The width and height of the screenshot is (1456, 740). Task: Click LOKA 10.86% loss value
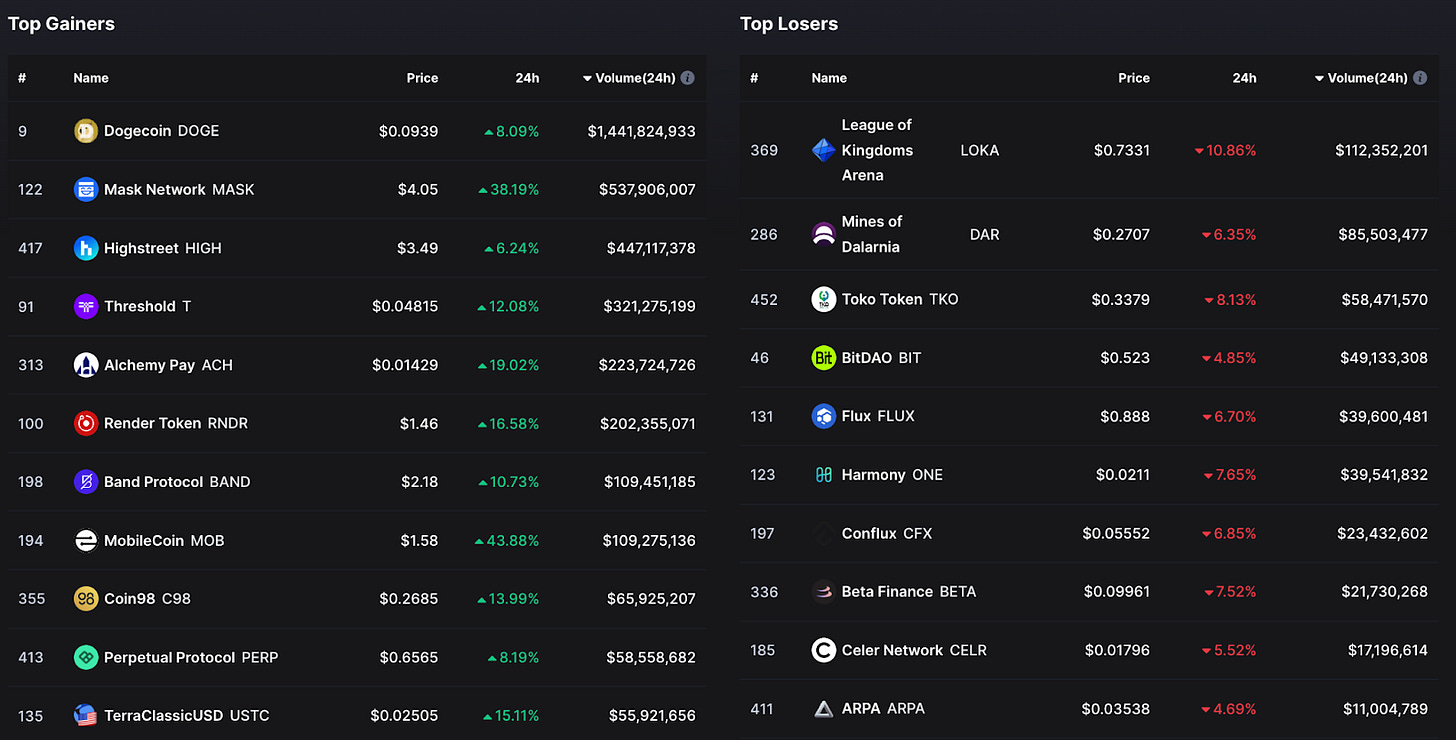click(1226, 151)
